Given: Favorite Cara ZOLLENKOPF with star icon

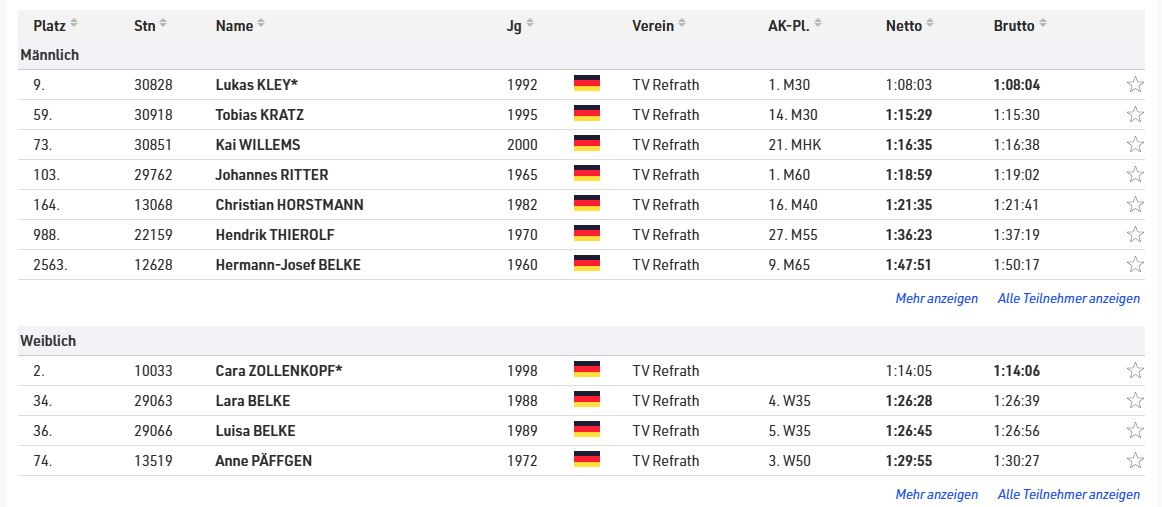Looking at the screenshot, I should (x=1135, y=371).
